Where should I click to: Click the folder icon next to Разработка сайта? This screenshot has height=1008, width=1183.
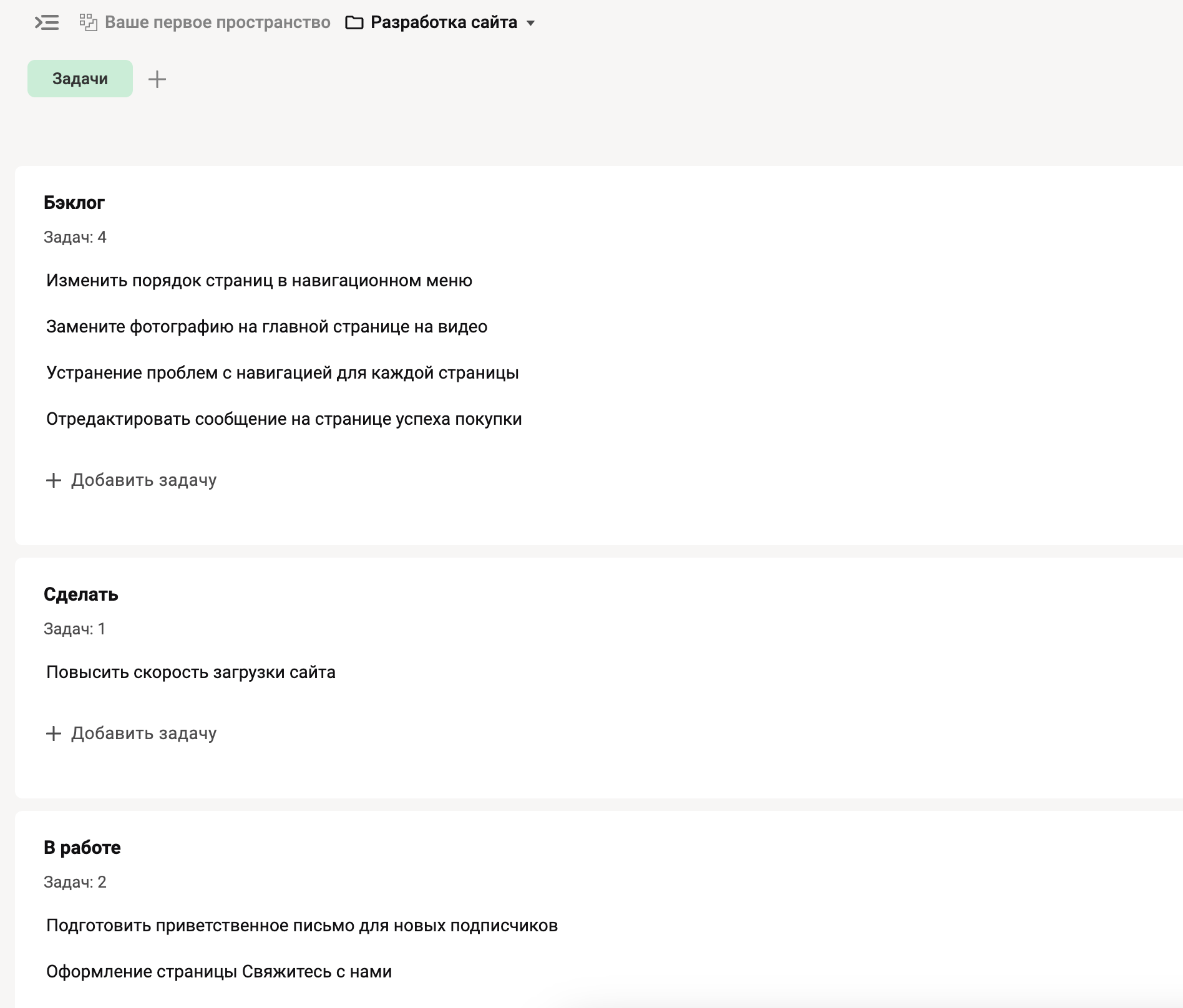click(354, 23)
